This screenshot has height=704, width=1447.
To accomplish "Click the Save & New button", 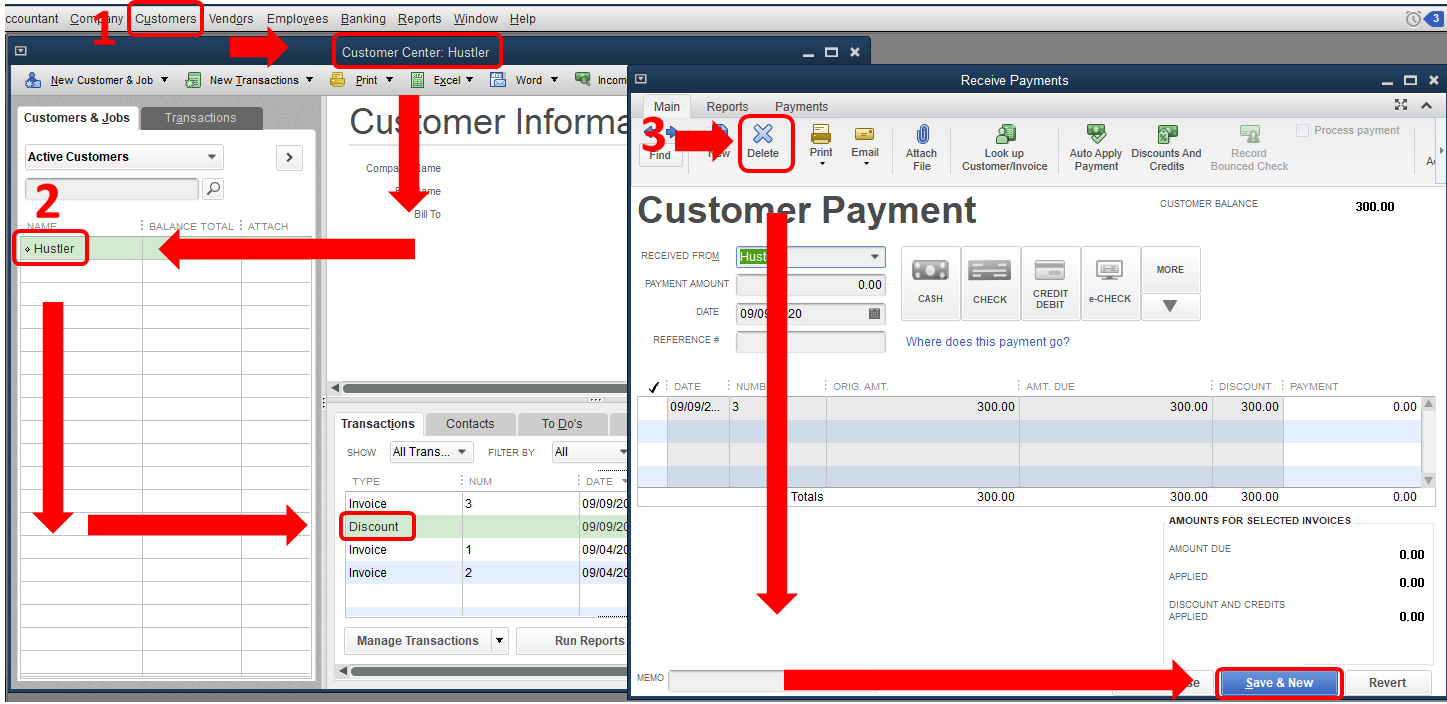I will point(1278,682).
